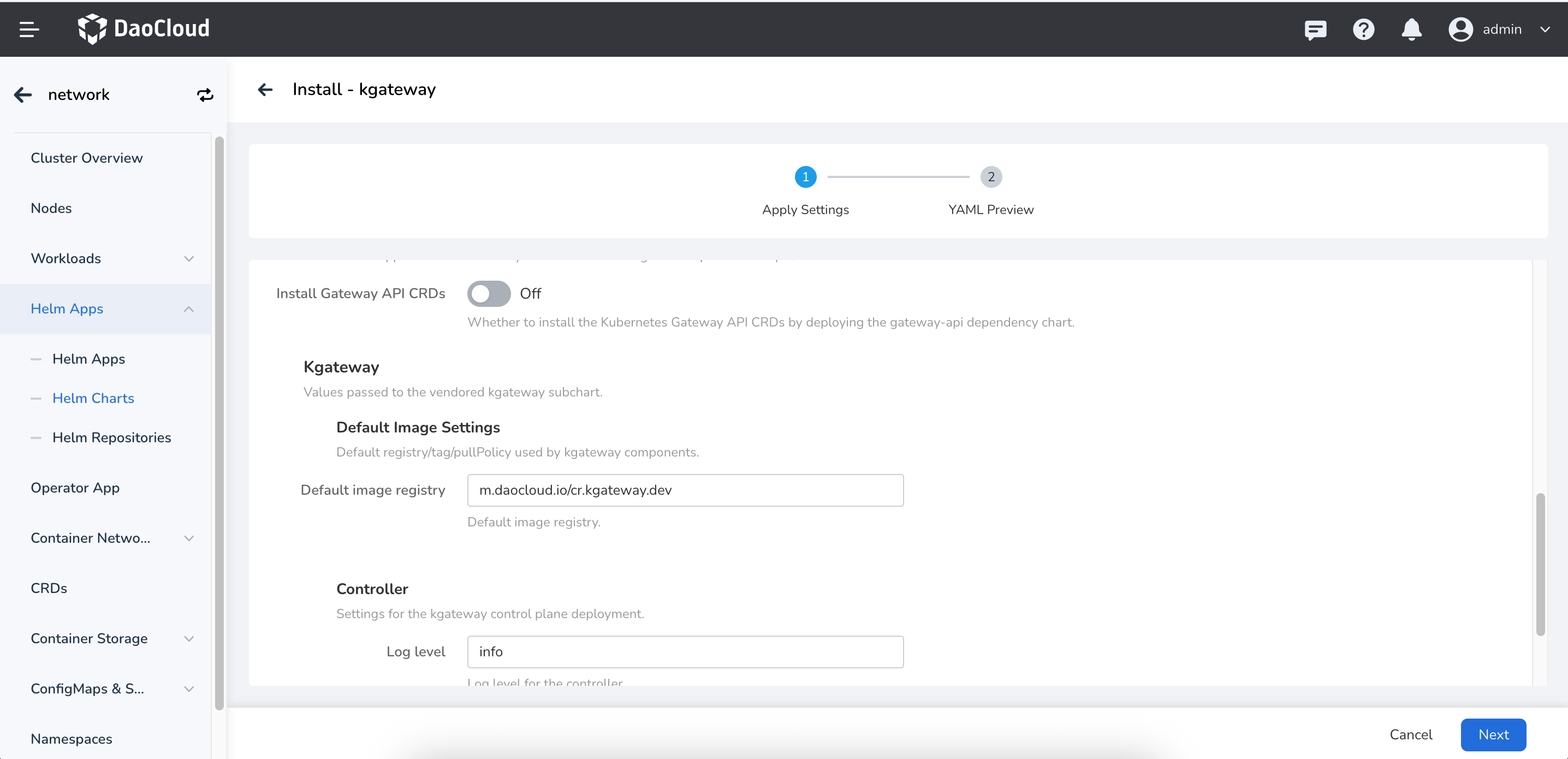Click the switch cluster icon next to network
The width and height of the screenshot is (1568, 759).
[205, 94]
